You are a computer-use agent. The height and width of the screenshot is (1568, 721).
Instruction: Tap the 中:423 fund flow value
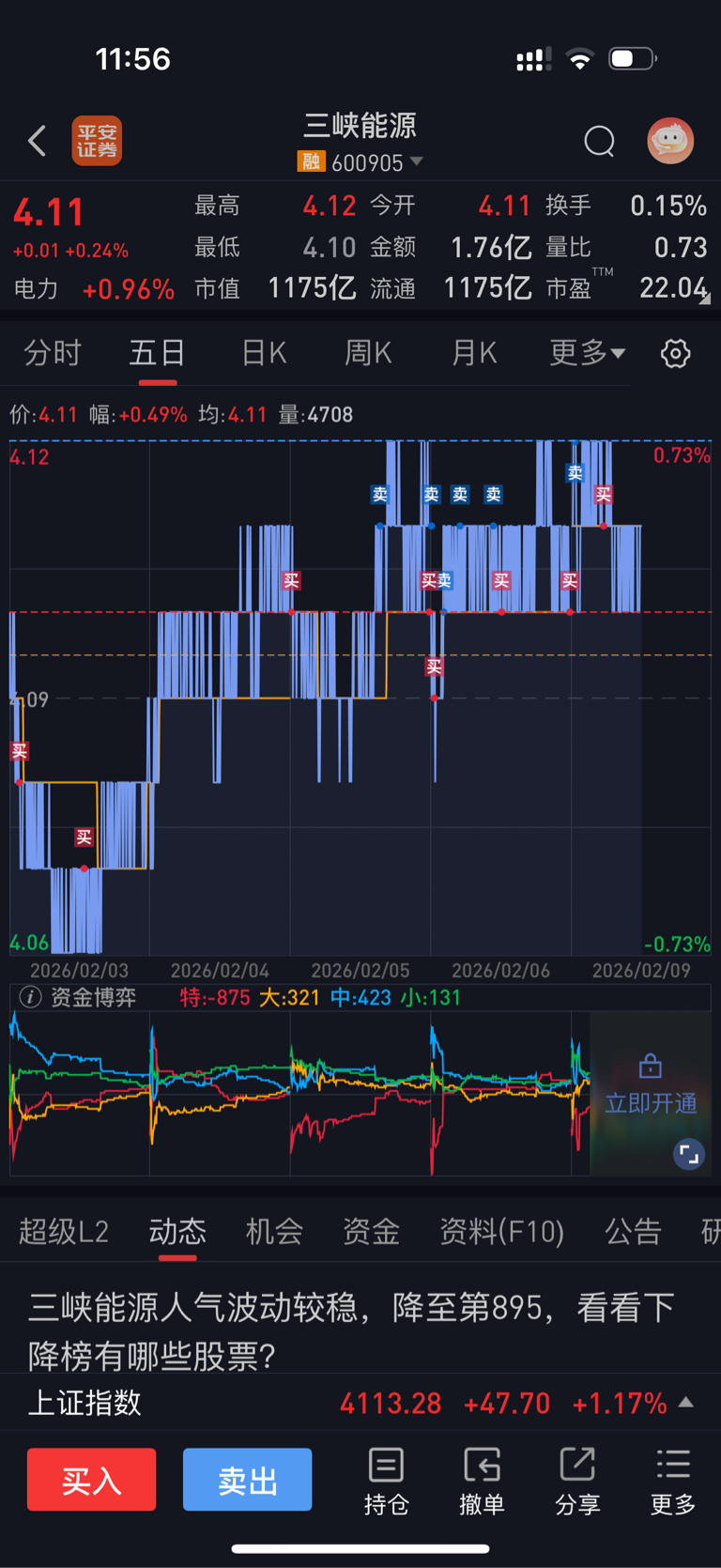(360, 997)
